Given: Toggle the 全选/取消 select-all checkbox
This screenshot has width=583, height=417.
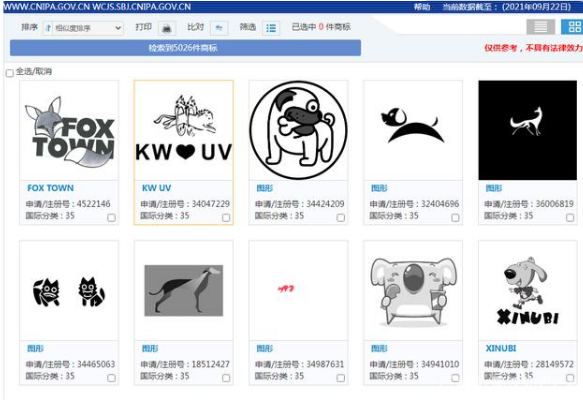Looking at the screenshot, I should (x=10, y=73).
